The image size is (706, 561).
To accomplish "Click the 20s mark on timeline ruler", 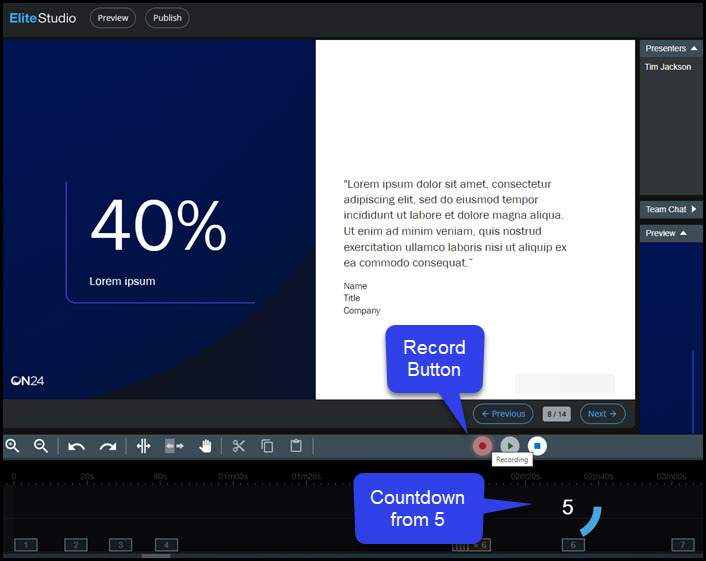I will click(87, 476).
